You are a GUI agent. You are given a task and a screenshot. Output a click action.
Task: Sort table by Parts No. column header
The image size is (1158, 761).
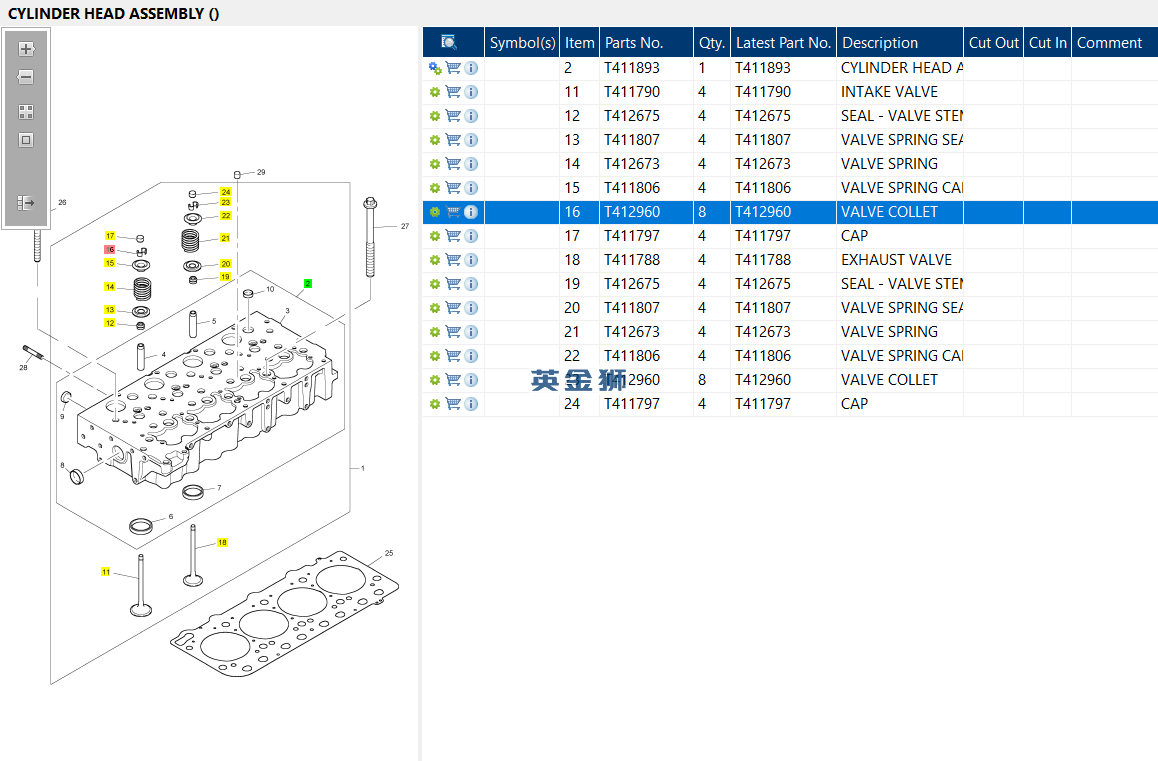(x=634, y=43)
